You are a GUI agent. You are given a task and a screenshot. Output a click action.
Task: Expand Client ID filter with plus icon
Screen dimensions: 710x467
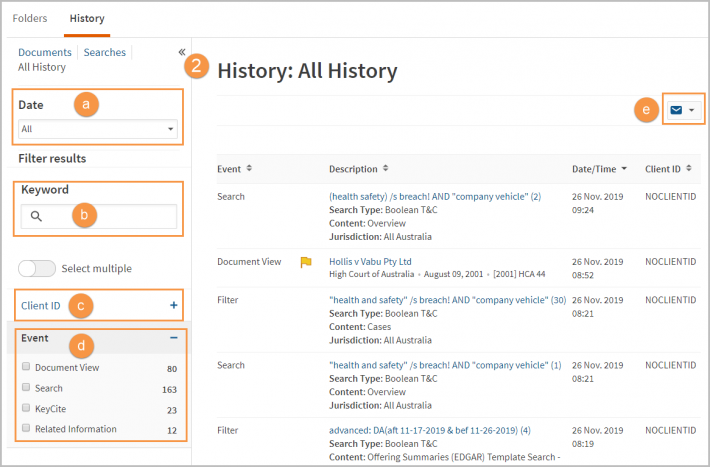(173, 305)
